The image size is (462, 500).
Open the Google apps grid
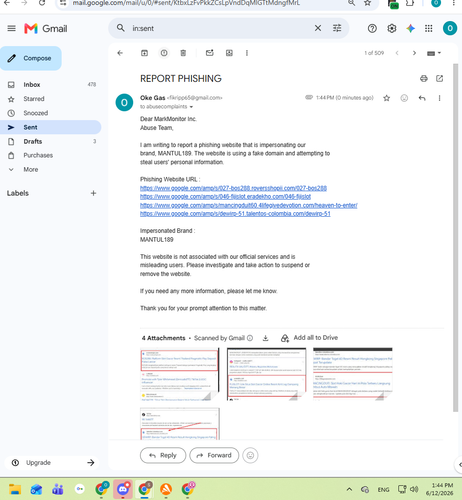[x=429, y=29]
